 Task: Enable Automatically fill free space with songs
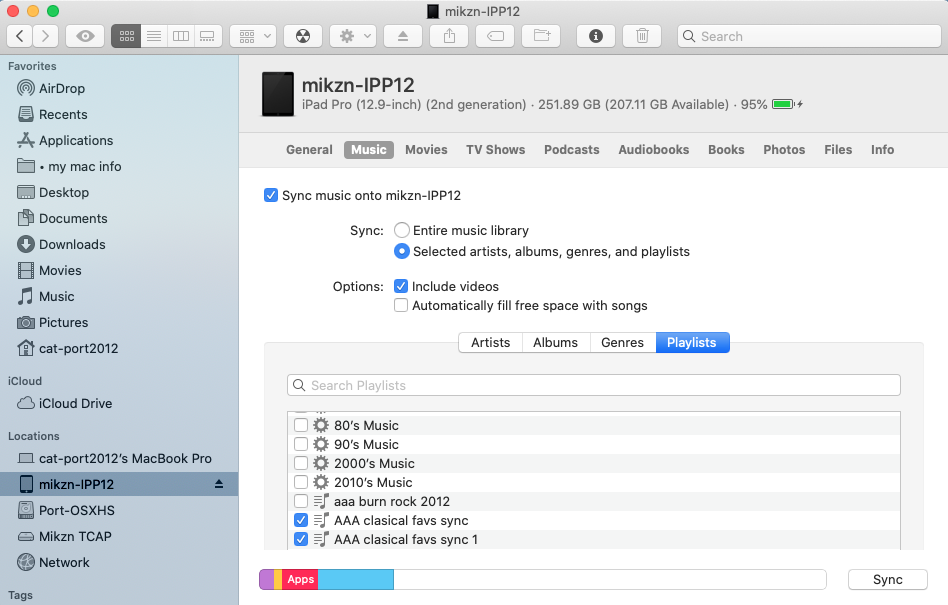pyautogui.click(x=401, y=305)
